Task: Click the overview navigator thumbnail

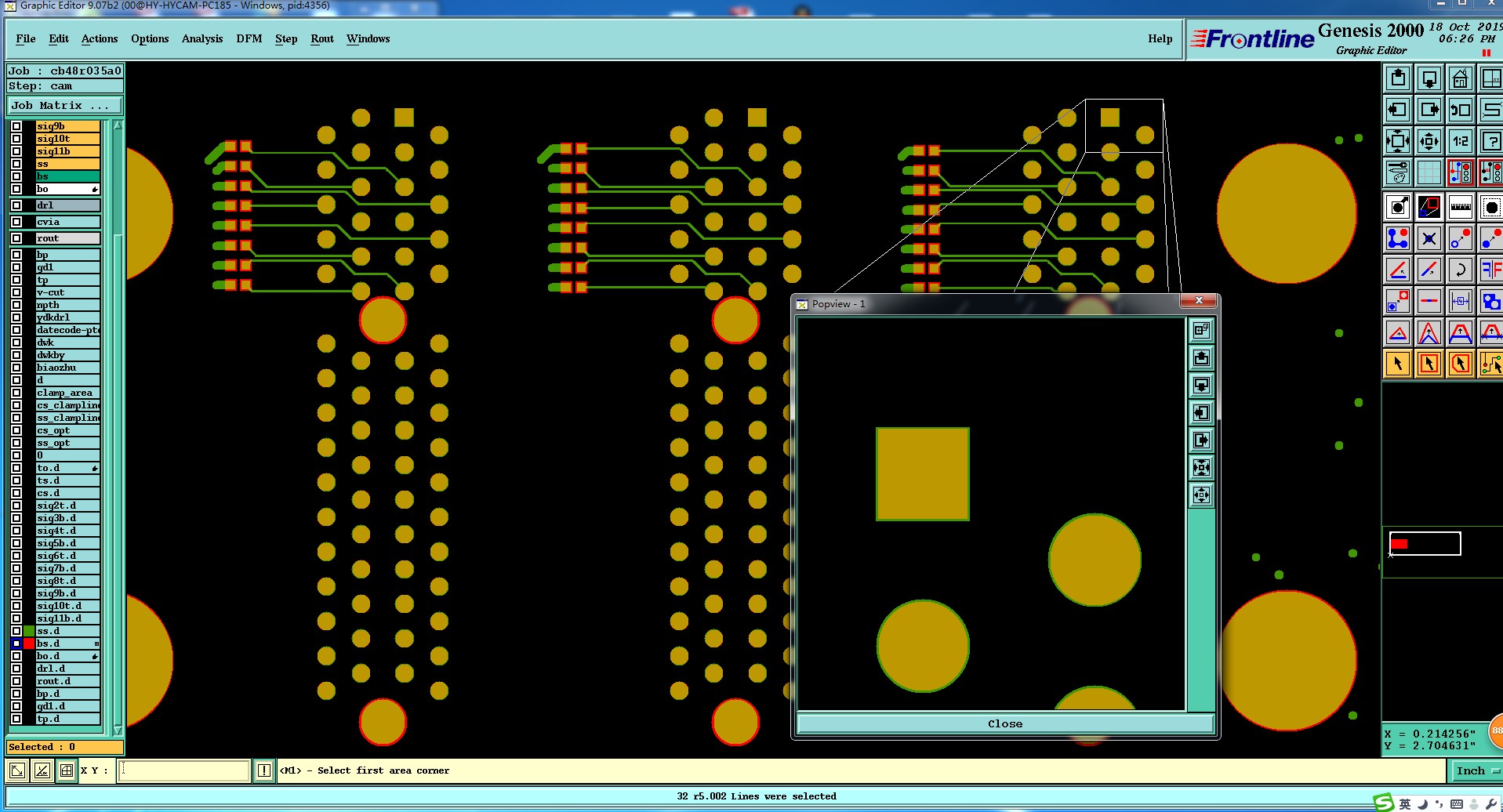Action: point(1425,544)
